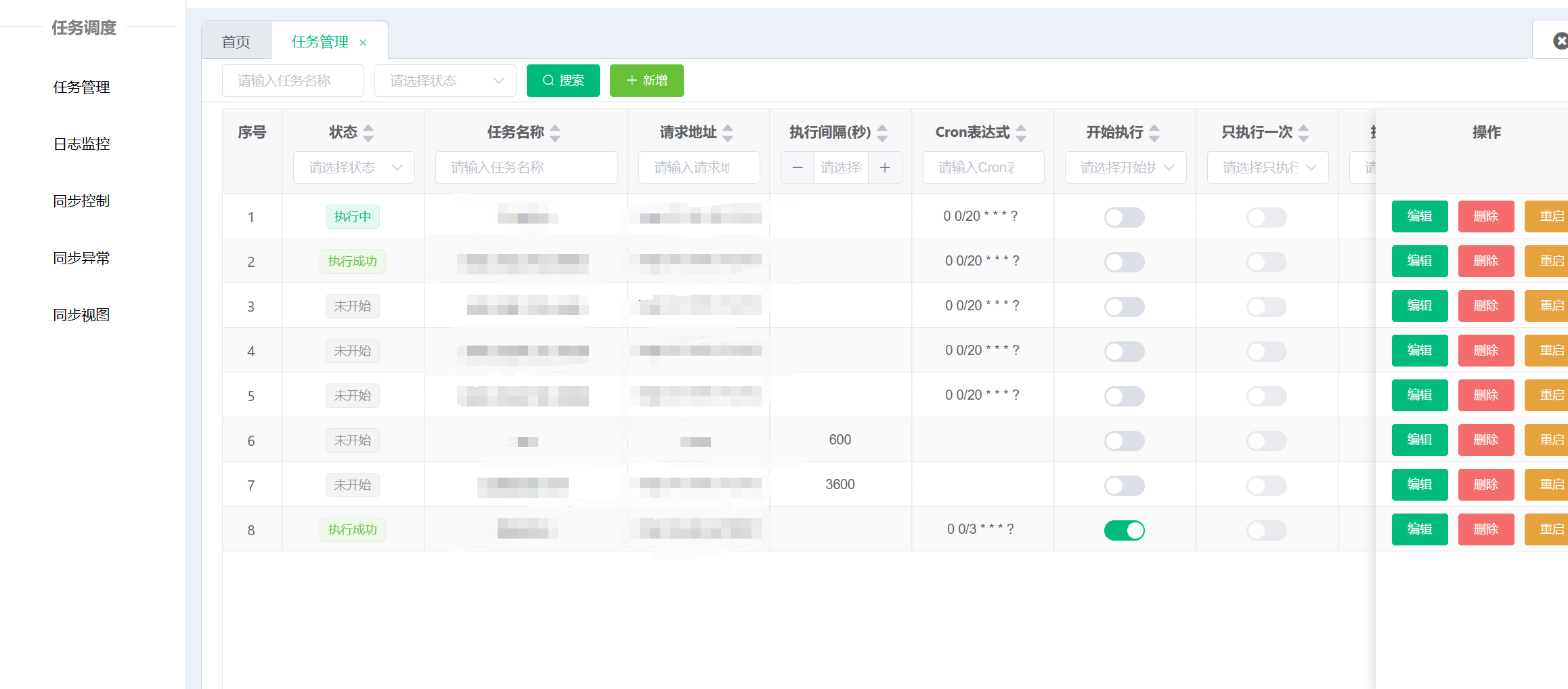The width and height of the screenshot is (1568, 689).
Task: Click 重启 for row 6
Action: coord(1548,440)
